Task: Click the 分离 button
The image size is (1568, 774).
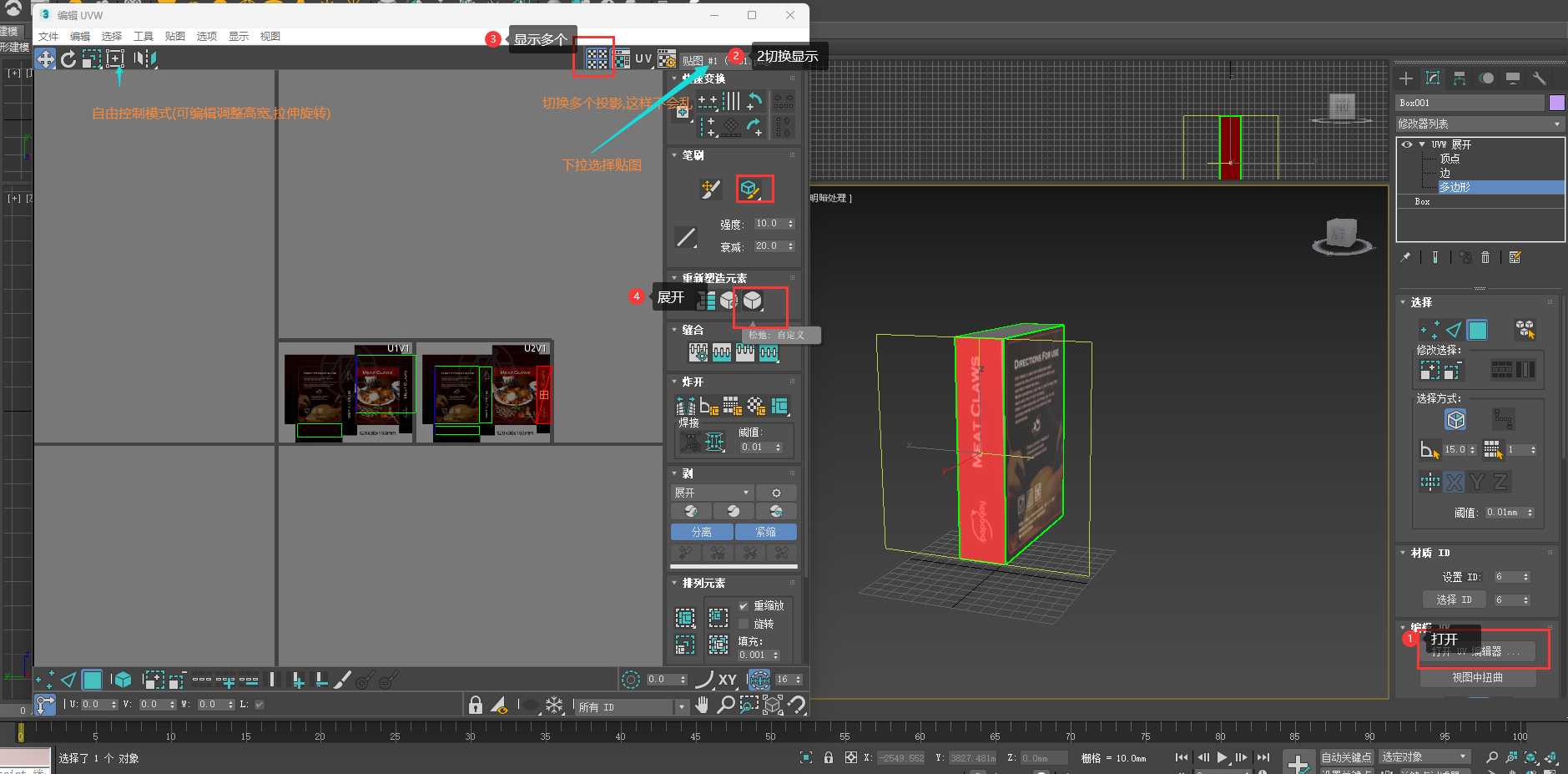Action: click(701, 532)
